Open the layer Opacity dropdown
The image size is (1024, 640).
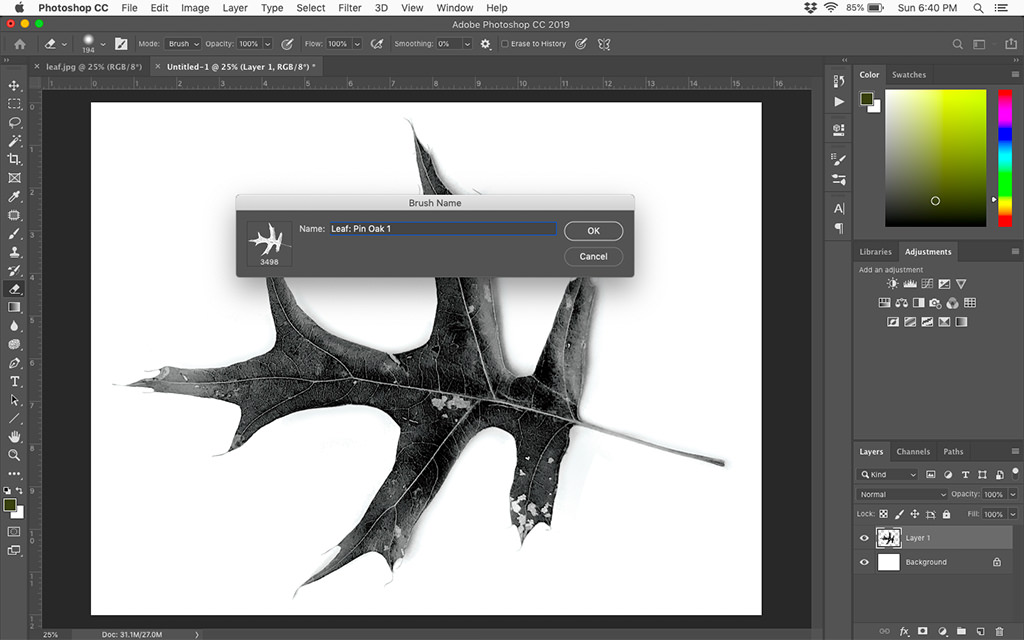click(1013, 494)
